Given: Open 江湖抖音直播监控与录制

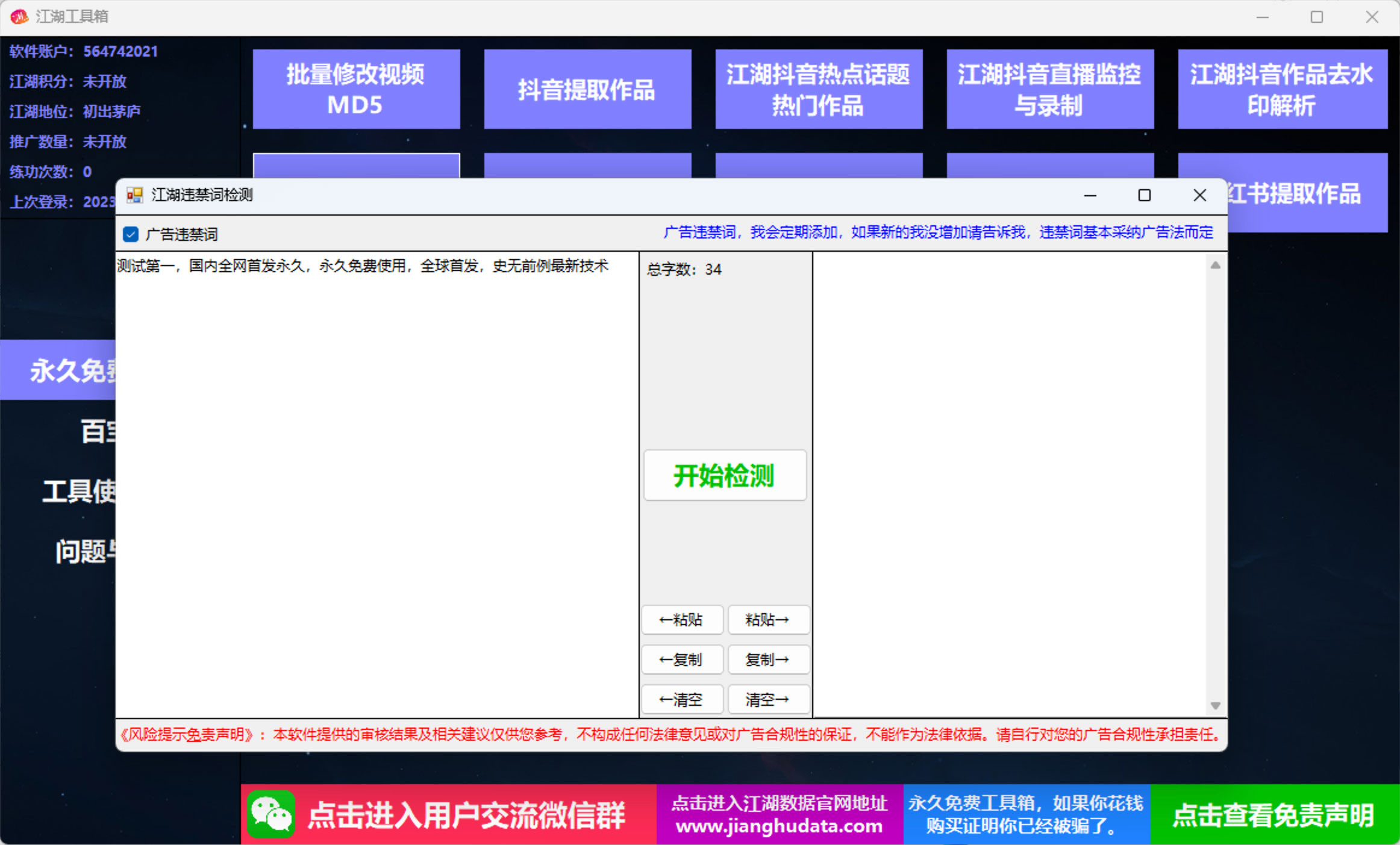Looking at the screenshot, I should point(1049,89).
